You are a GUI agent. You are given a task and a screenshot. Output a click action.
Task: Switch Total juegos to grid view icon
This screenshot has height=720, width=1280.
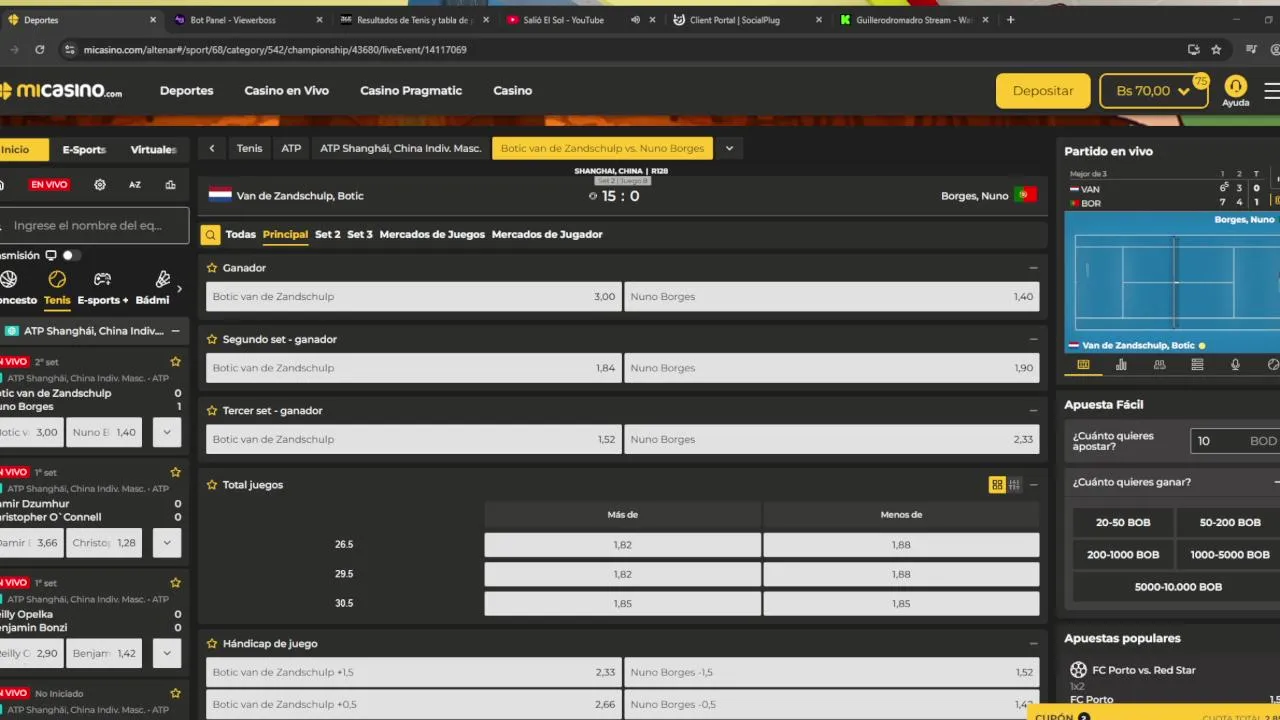point(997,485)
